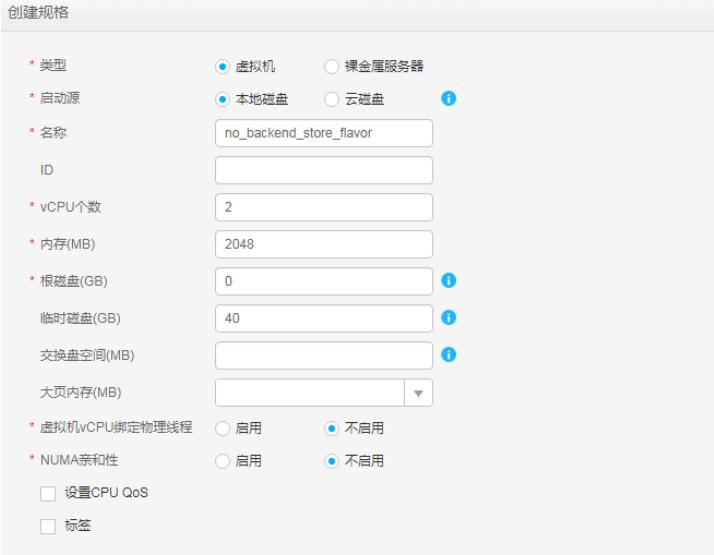Screen dimensions: 714x555
Task: Open 大页内存(MB) dropdown arrow
Action: [x=418, y=393]
